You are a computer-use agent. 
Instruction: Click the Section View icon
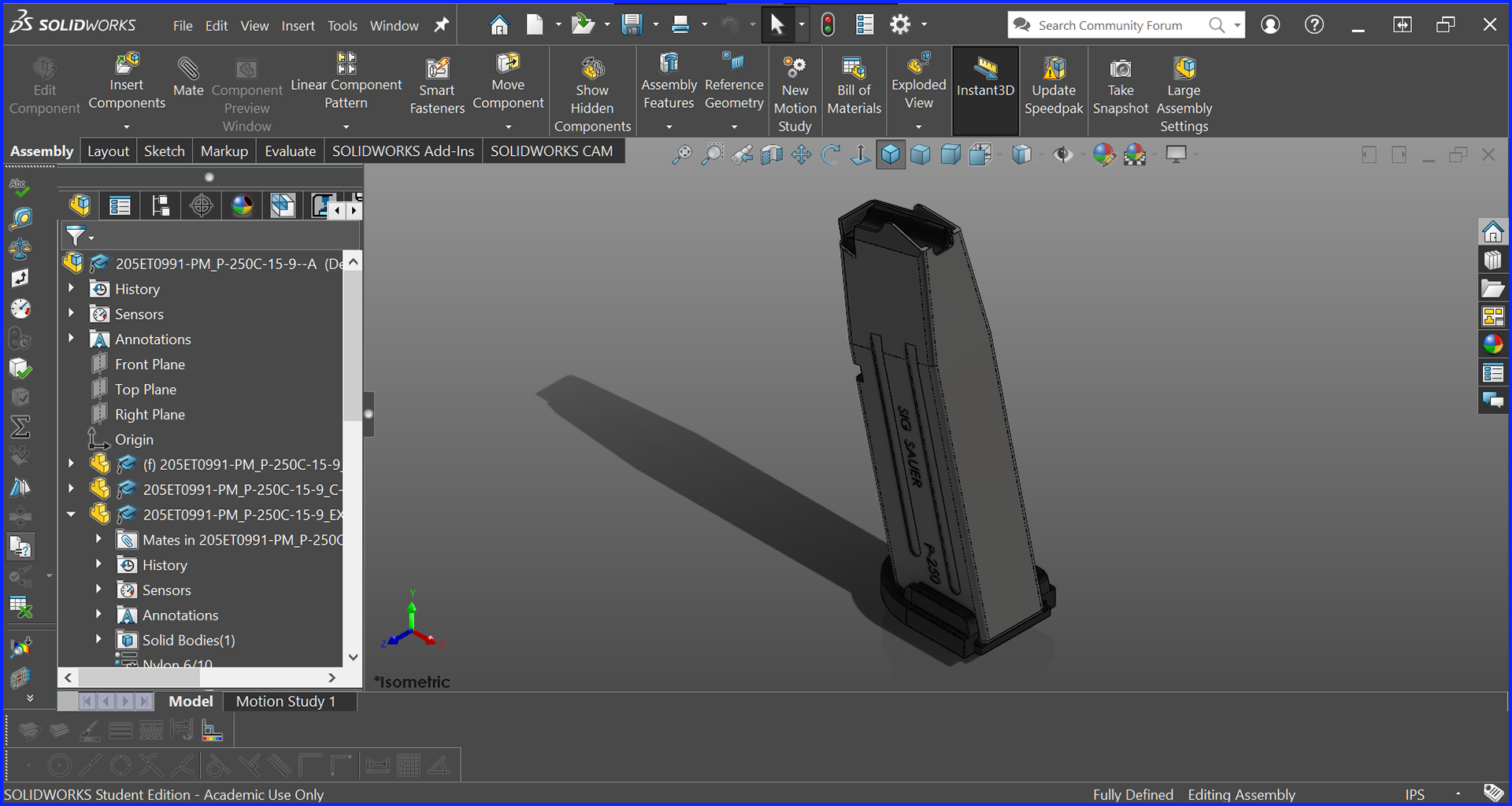[x=772, y=154]
